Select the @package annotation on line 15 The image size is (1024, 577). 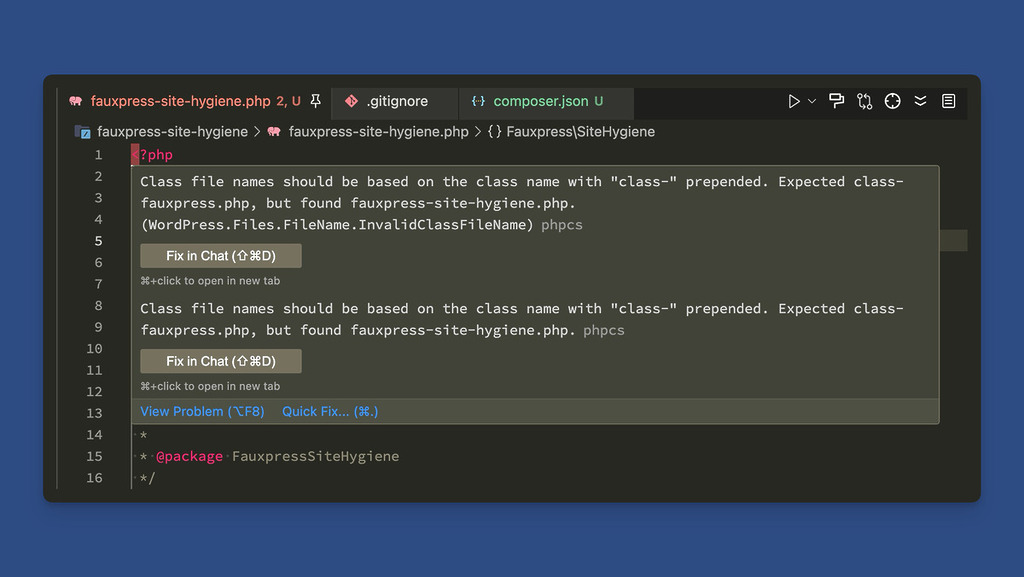[190, 456]
